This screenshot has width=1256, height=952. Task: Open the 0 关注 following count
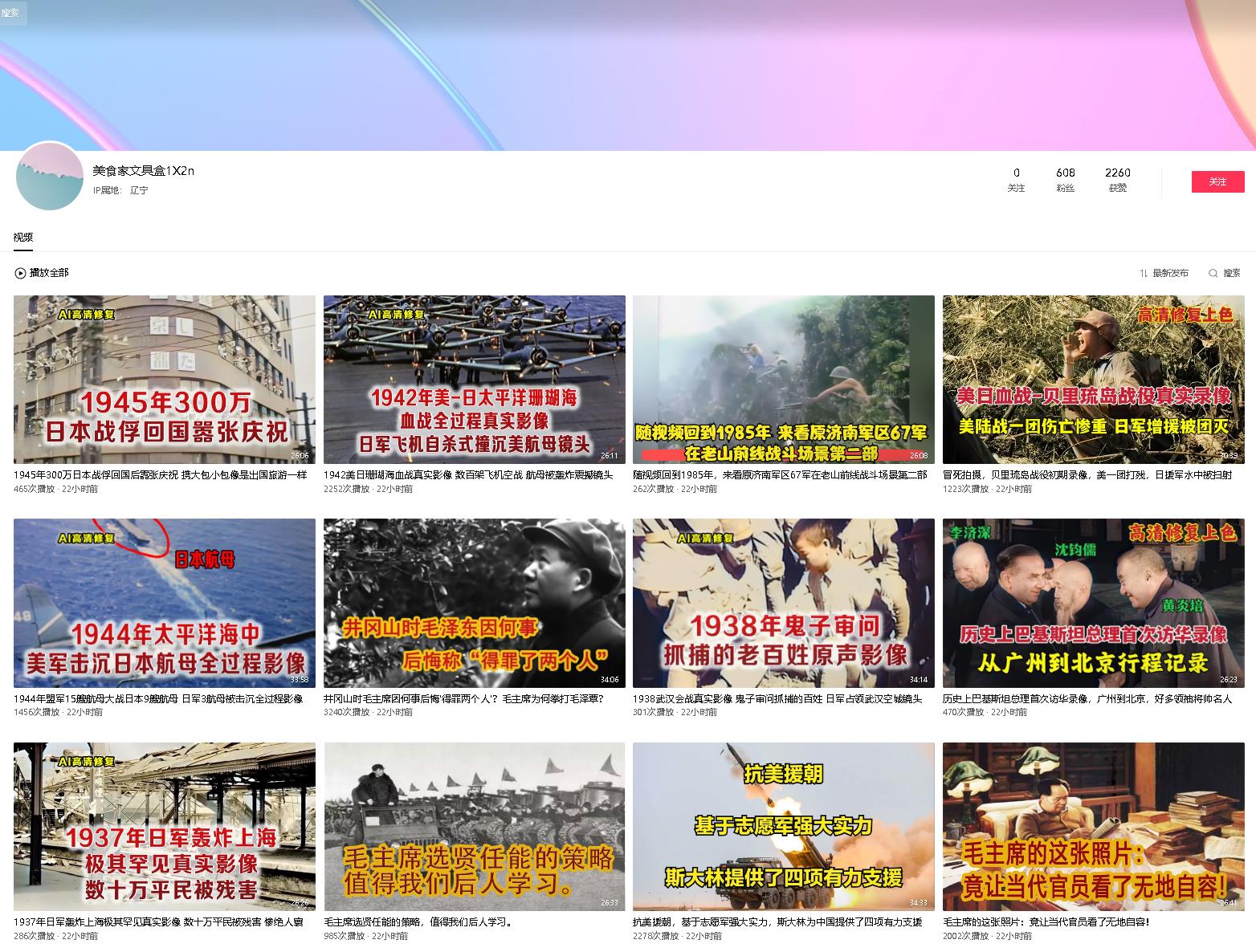(1016, 179)
